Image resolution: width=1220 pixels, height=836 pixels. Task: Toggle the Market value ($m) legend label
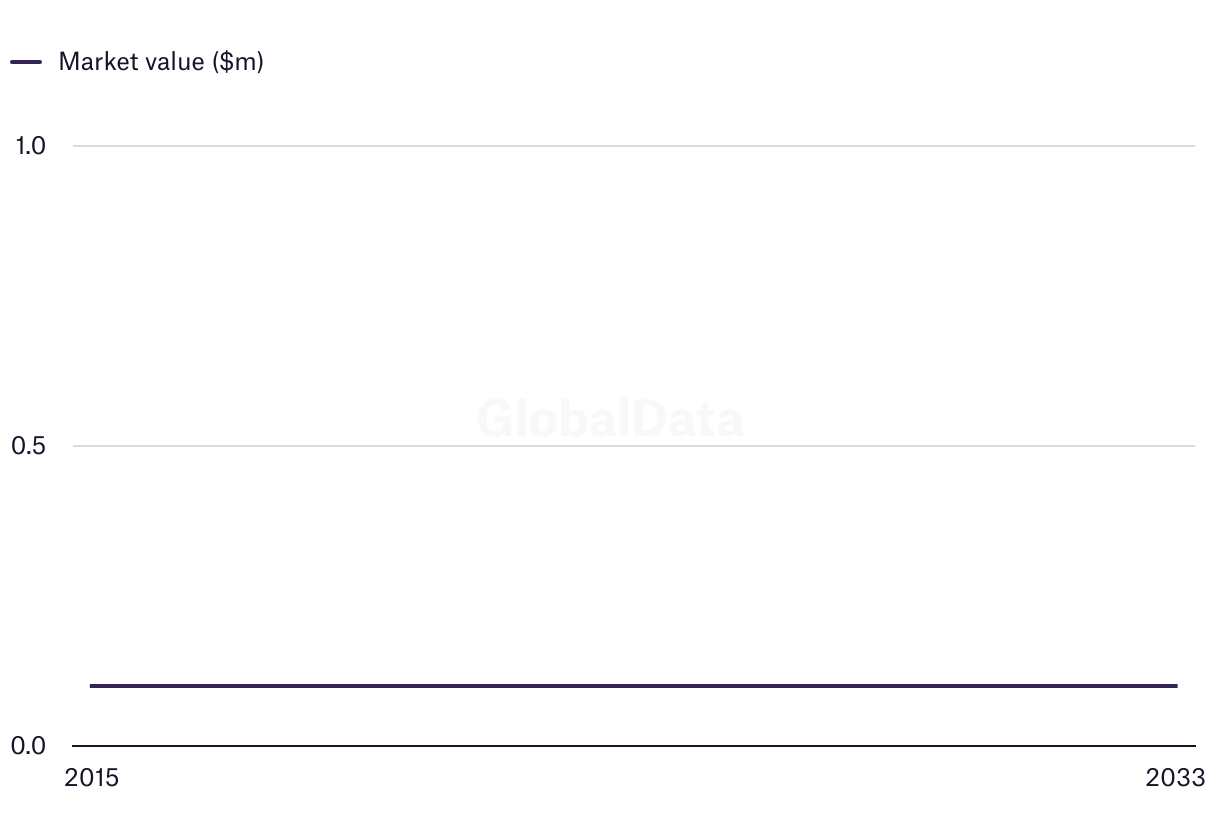(160, 62)
